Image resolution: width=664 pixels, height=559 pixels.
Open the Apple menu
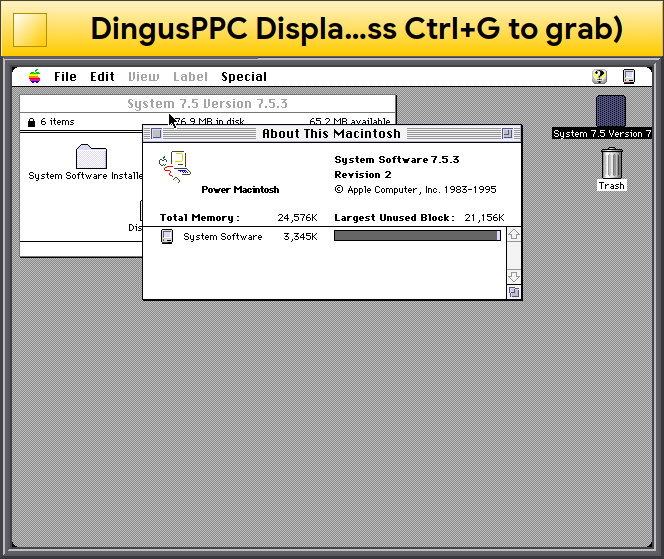[35, 77]
